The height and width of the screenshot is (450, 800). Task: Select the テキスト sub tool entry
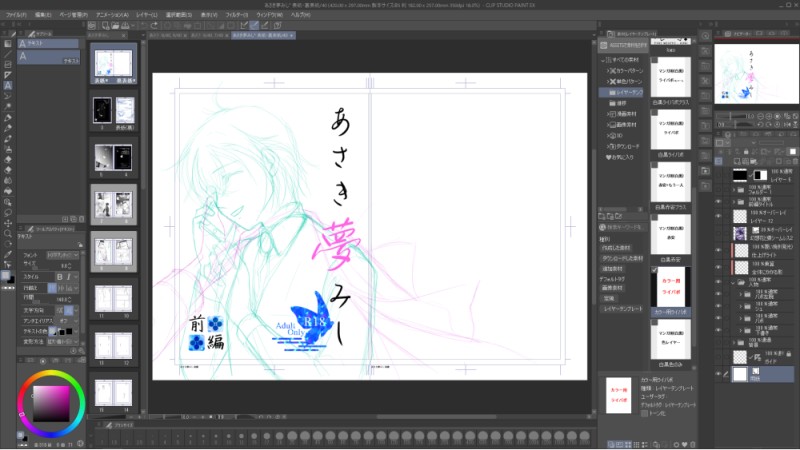(49, 57)
